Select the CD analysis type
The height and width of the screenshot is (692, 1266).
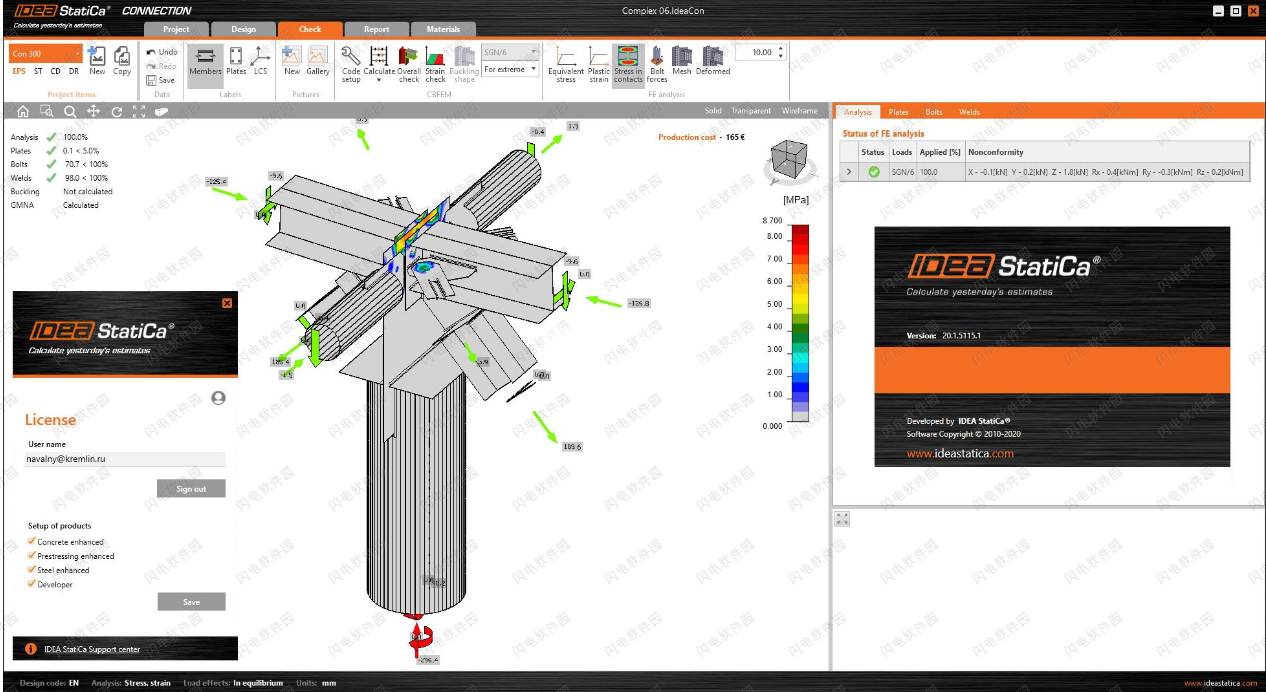tap(56, 71)
